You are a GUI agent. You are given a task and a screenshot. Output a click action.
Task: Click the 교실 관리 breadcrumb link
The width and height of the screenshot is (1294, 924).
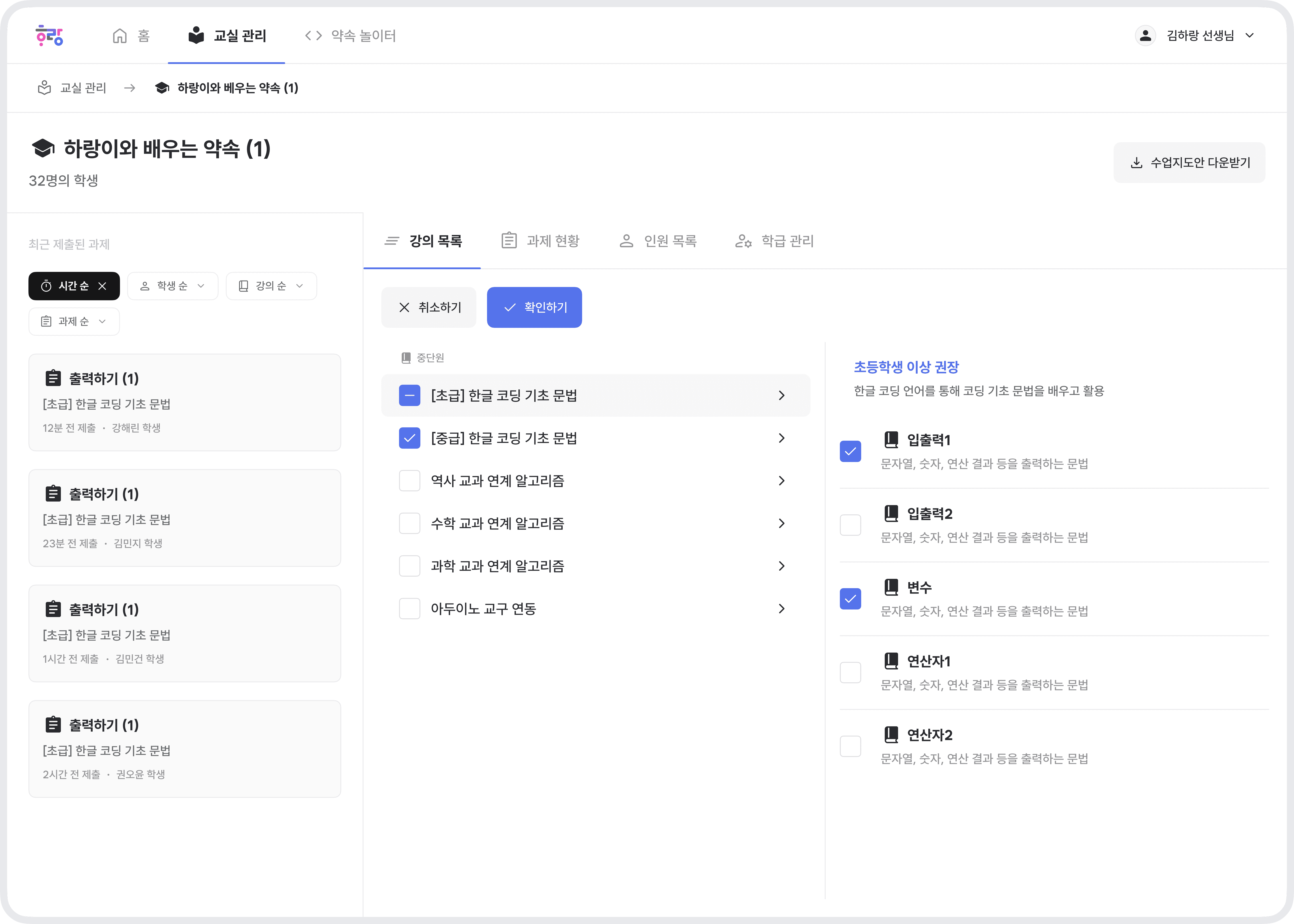(x=72, y=88)
